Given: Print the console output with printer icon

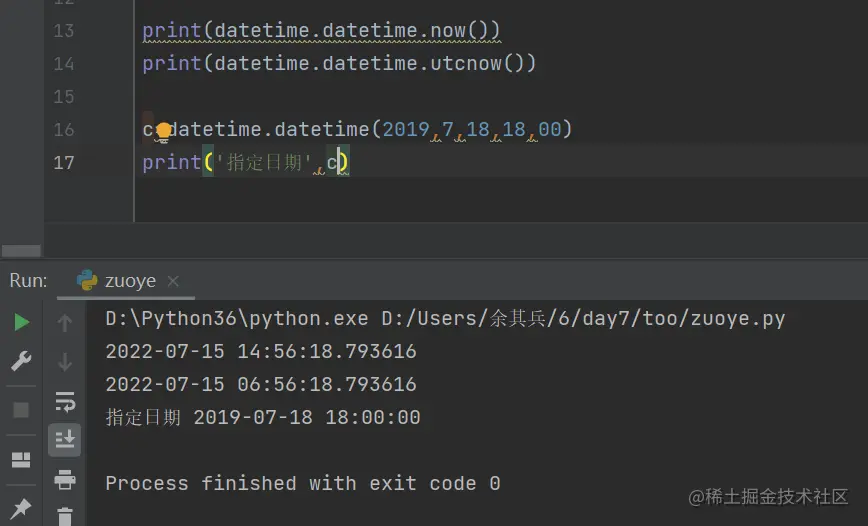Looking at the screenshot, I should pos(65,479).
